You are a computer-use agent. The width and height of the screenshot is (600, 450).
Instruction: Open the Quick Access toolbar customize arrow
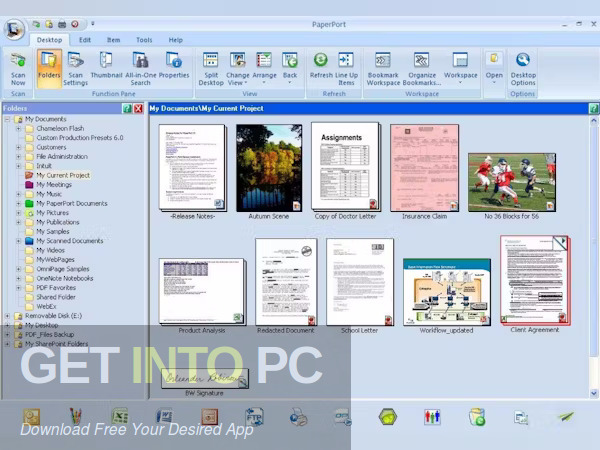tap(93, 24)
